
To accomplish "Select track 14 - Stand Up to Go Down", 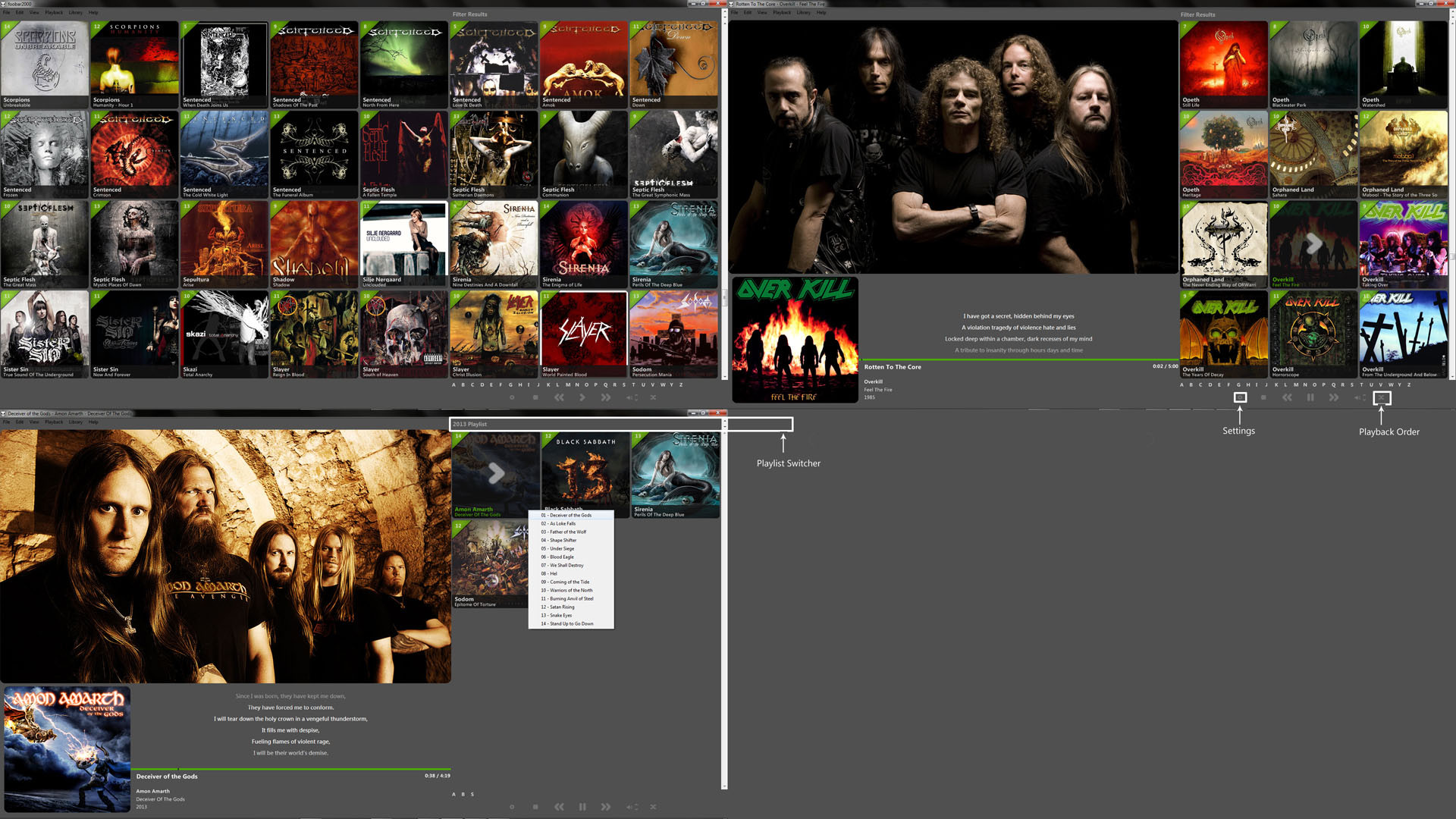I will pyautogui.click(x=571, y=624).
